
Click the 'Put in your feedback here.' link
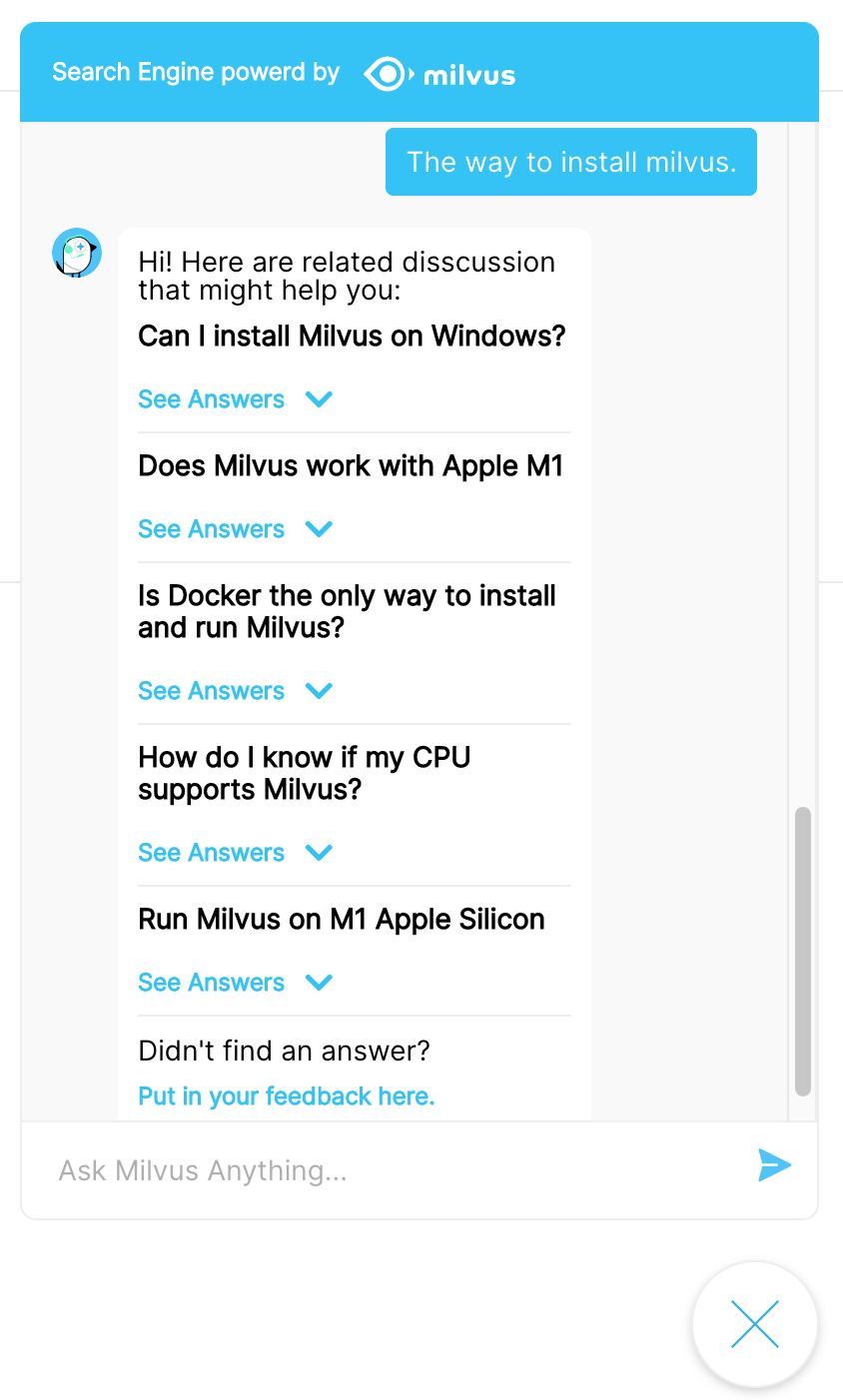(x=287, y=1096)
